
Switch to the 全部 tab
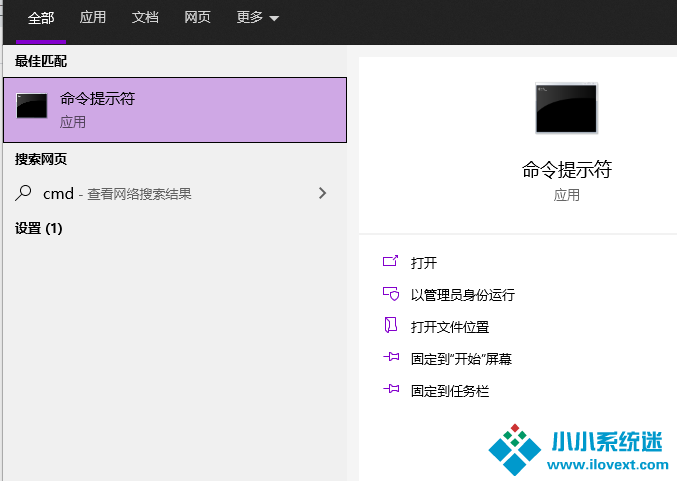41,18
